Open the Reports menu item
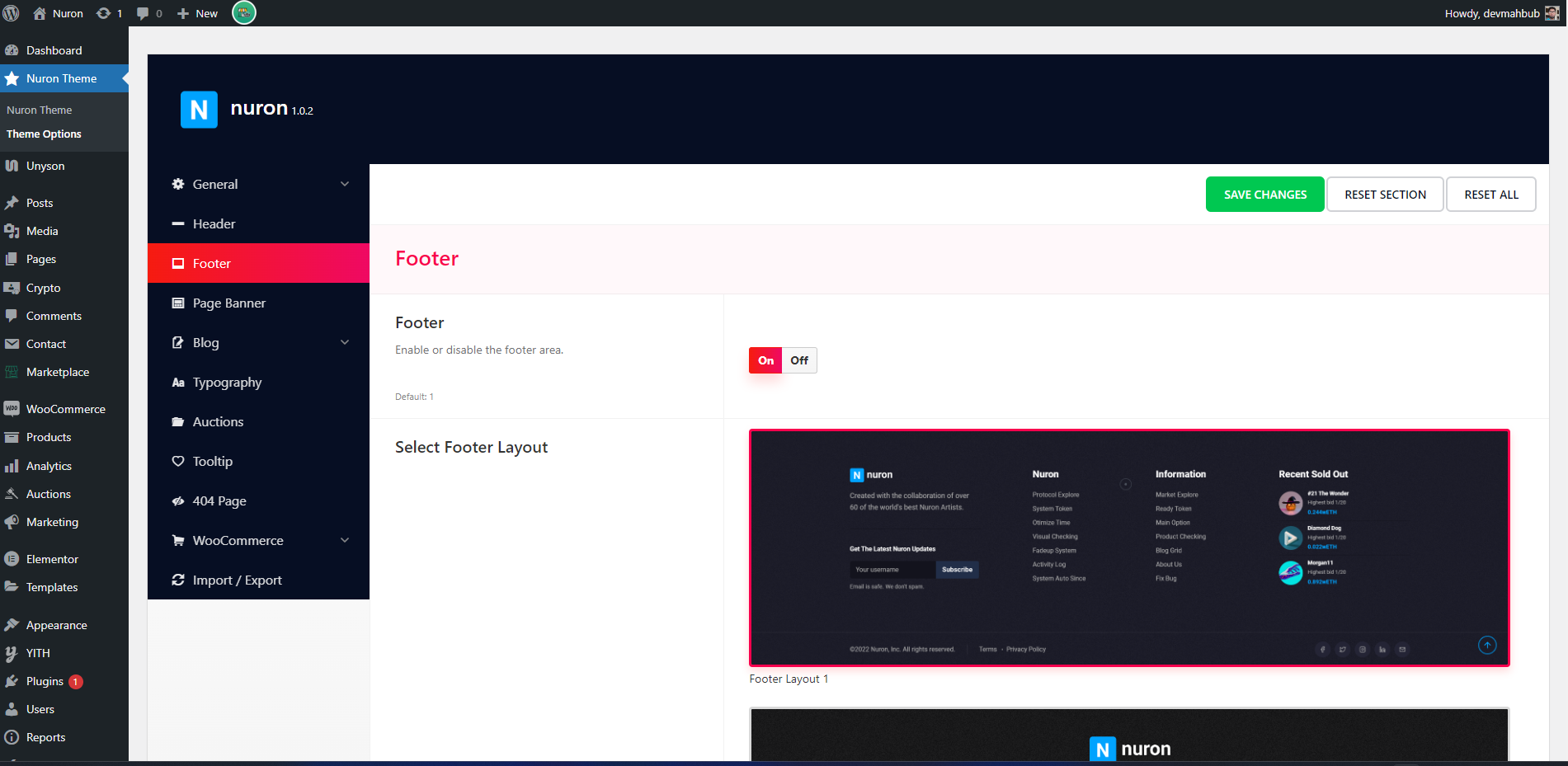Viewport: 1568px width, 766px height. [x=64, y=737]
